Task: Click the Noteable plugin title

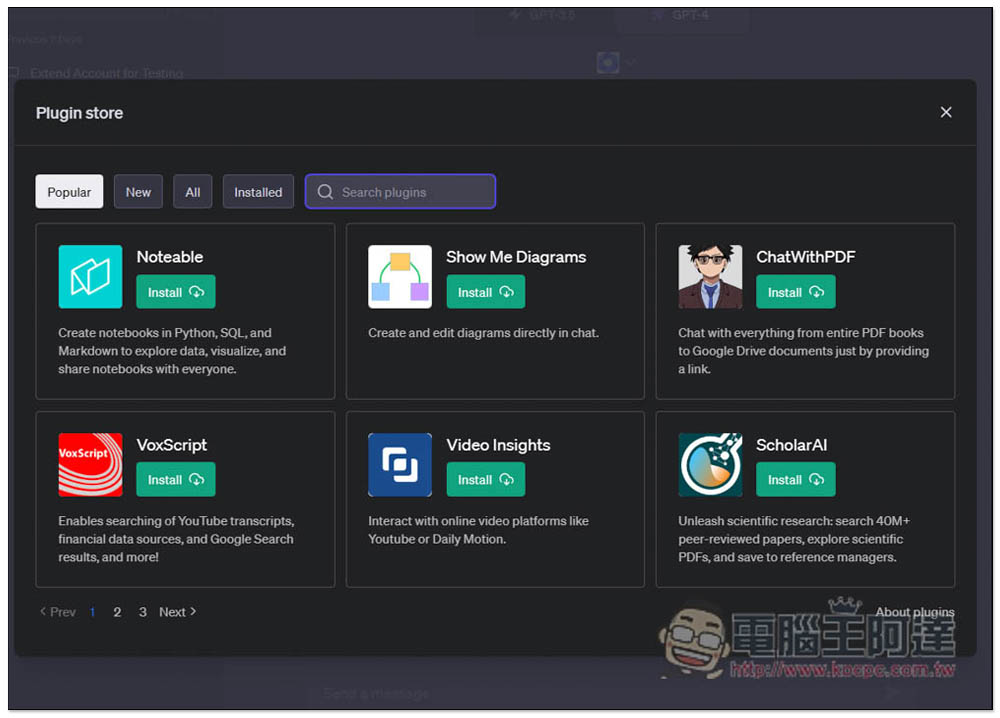Action: (170, 257)
